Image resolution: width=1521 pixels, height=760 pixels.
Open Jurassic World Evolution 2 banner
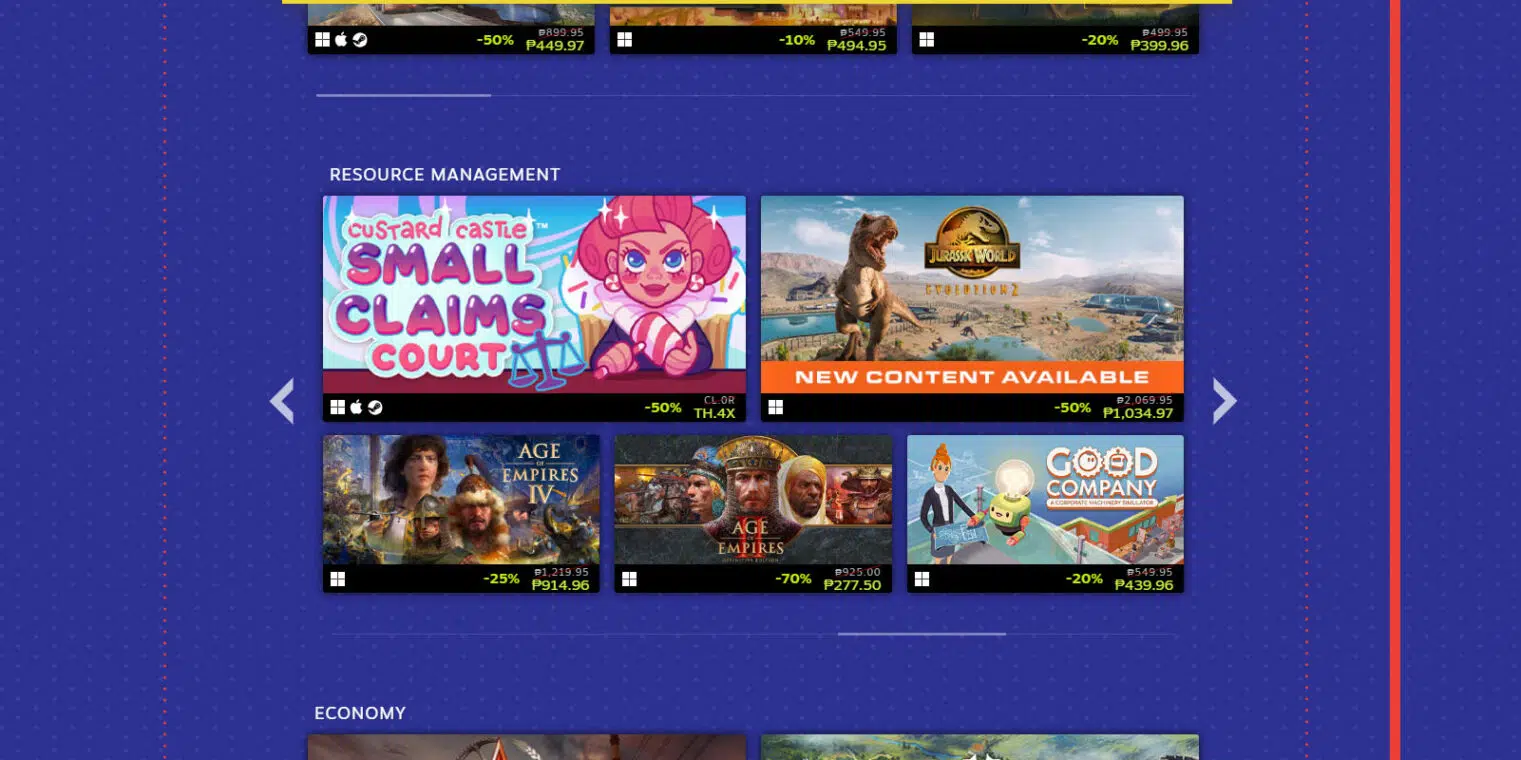[972, 294]
